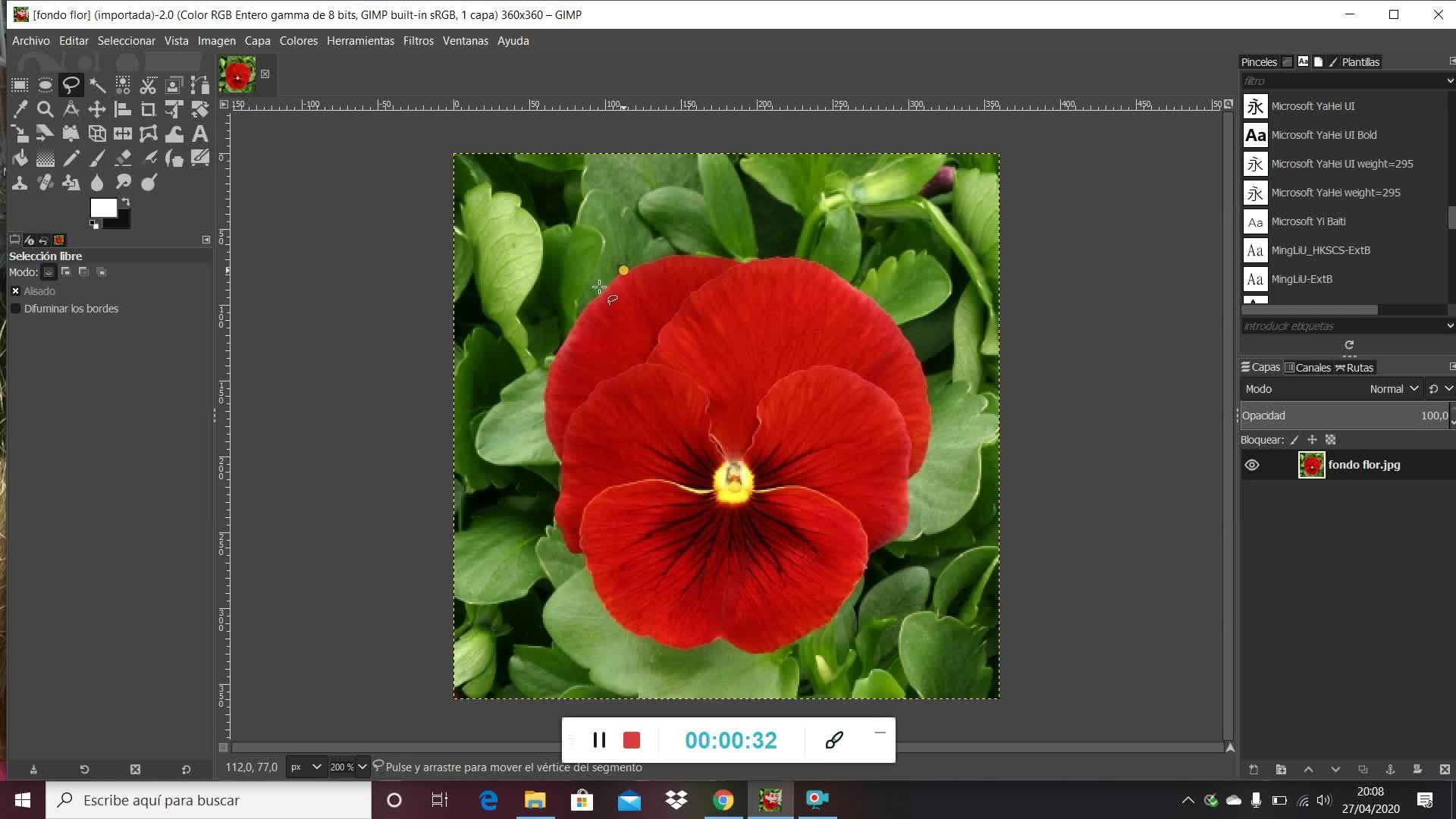
Task: Open the Filtros menu
Action: point(418,41)
